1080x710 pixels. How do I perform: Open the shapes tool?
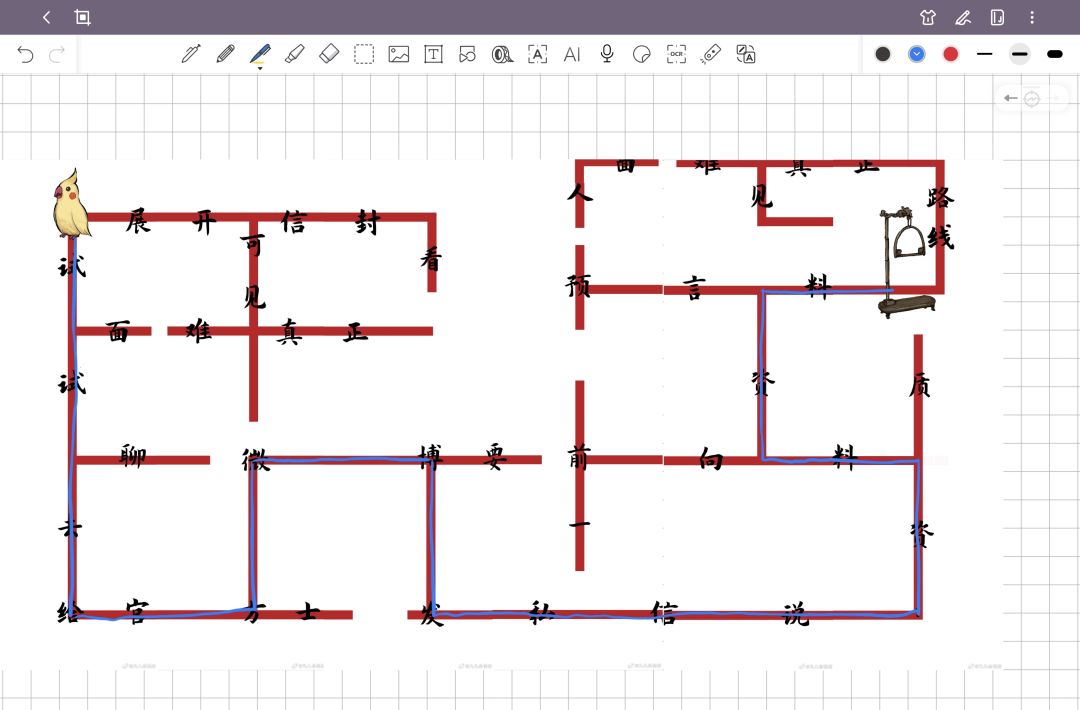point(467,54)
